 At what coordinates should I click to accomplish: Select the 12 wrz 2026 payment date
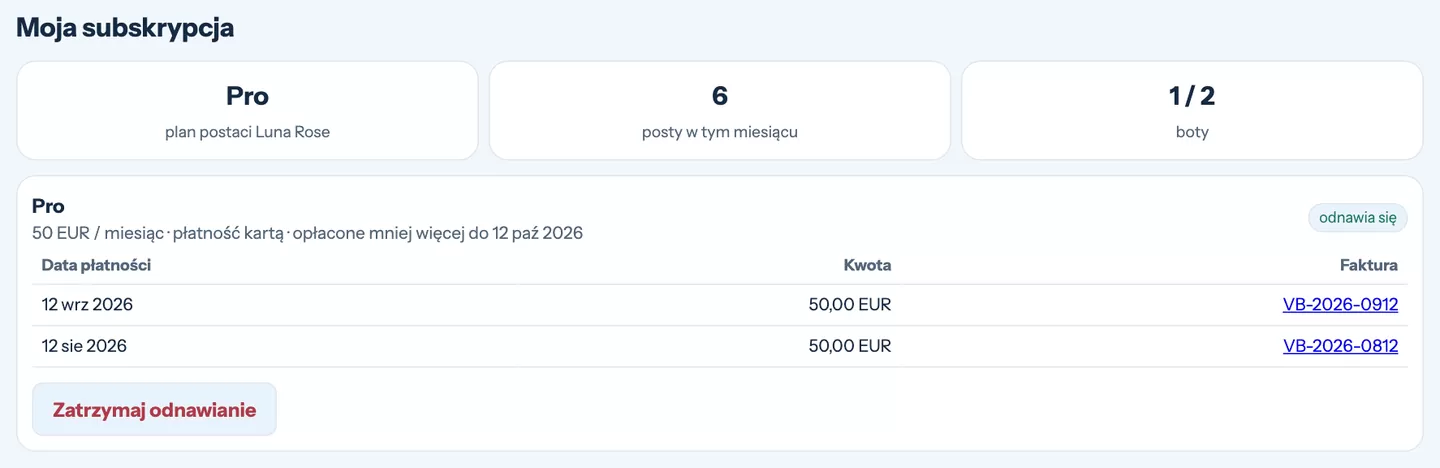pos(87,305)
